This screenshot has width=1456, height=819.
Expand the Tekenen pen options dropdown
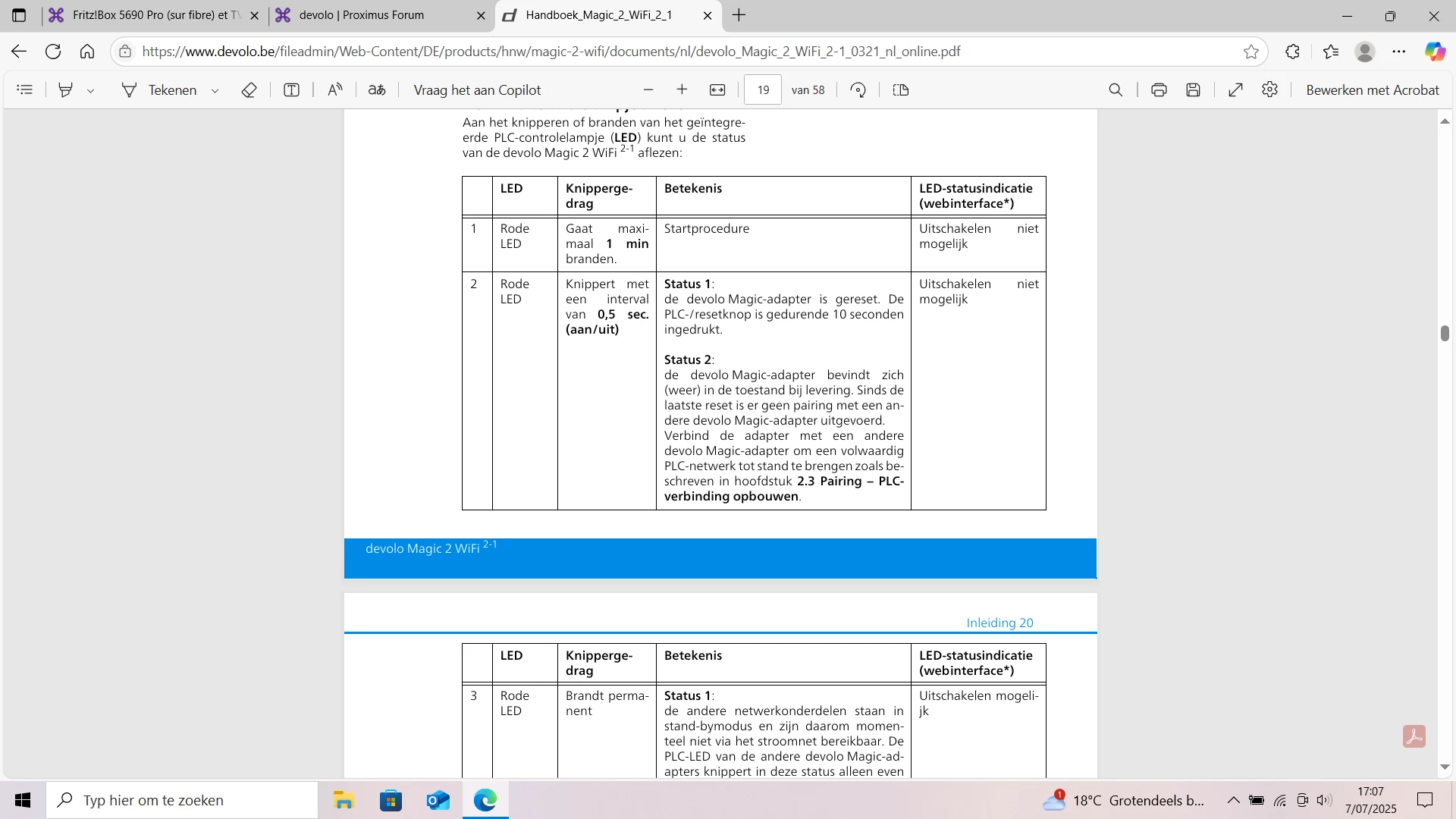(x=215, y=90)
